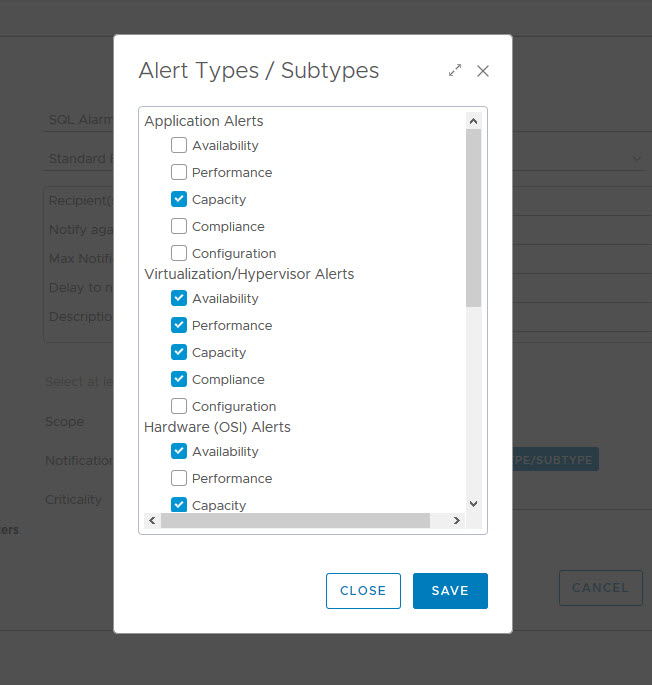Screen dimensions: 652x685
Task: Uncheck Availability under Hardware (OSI) Alerts
Action: tap(179, 451)
